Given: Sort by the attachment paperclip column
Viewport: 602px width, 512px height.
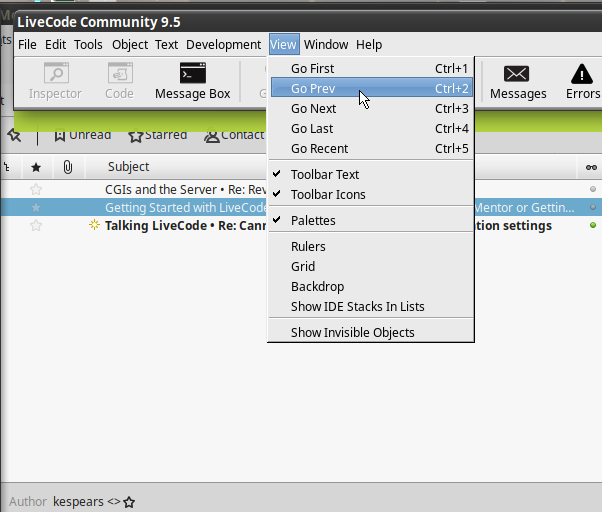Looking at the screenshot, I should tap(68, 167).
